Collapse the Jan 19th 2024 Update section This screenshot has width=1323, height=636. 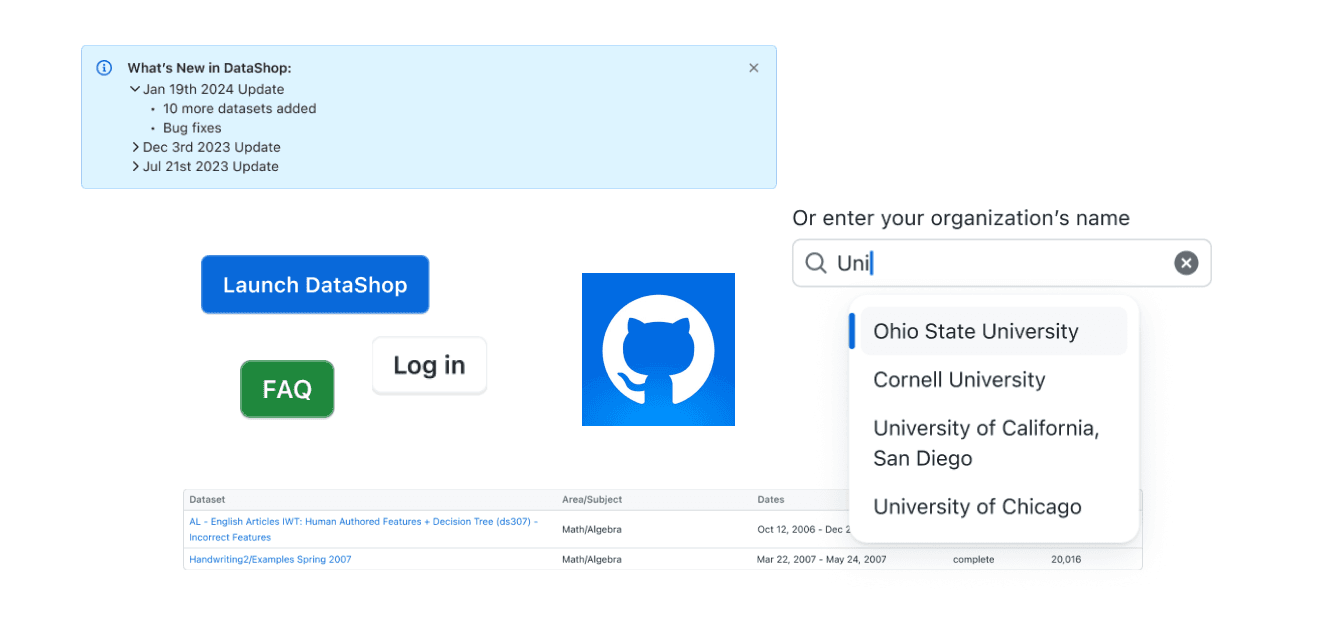coord(135,89)
